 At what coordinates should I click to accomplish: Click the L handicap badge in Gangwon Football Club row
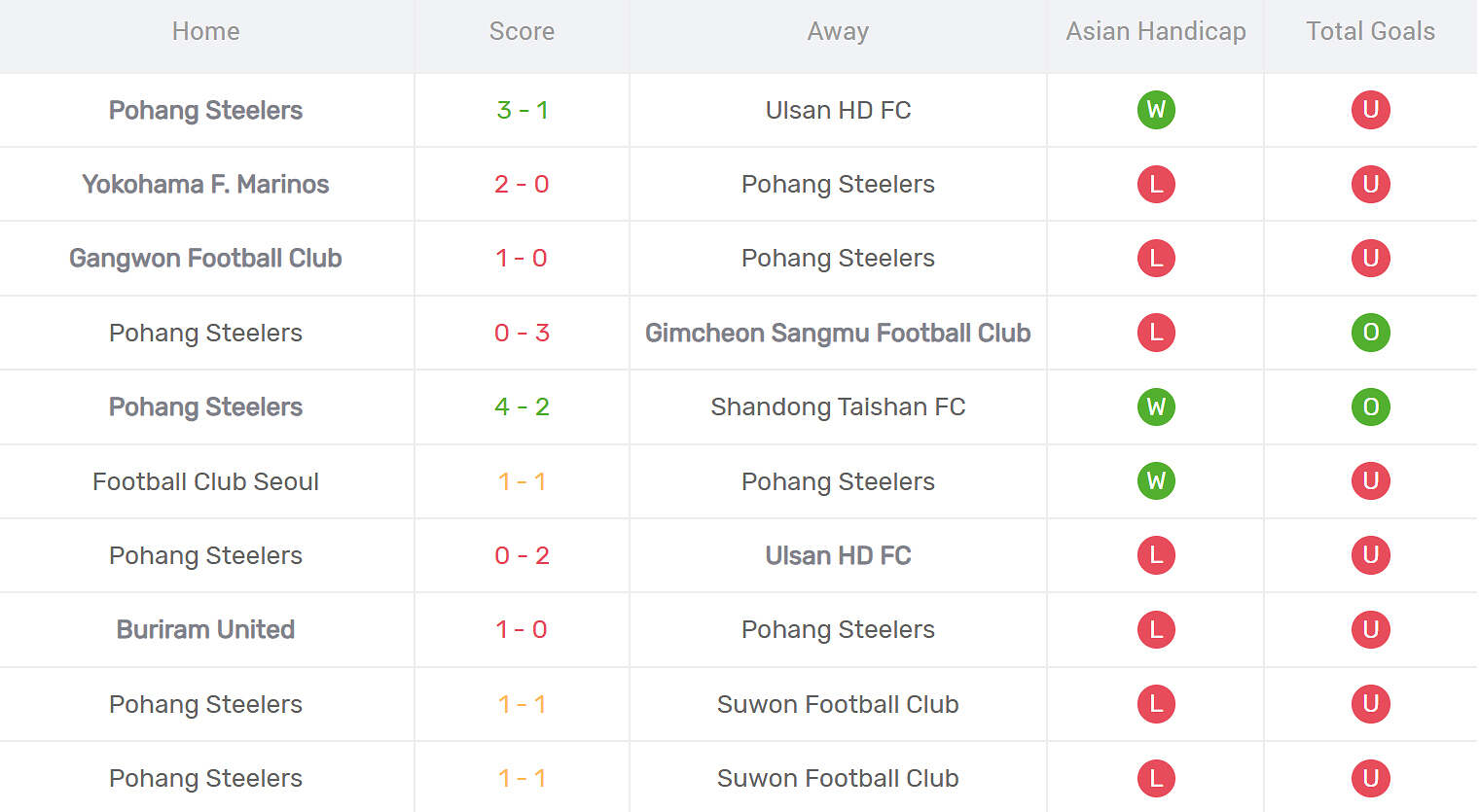[x=1156, y=258]
